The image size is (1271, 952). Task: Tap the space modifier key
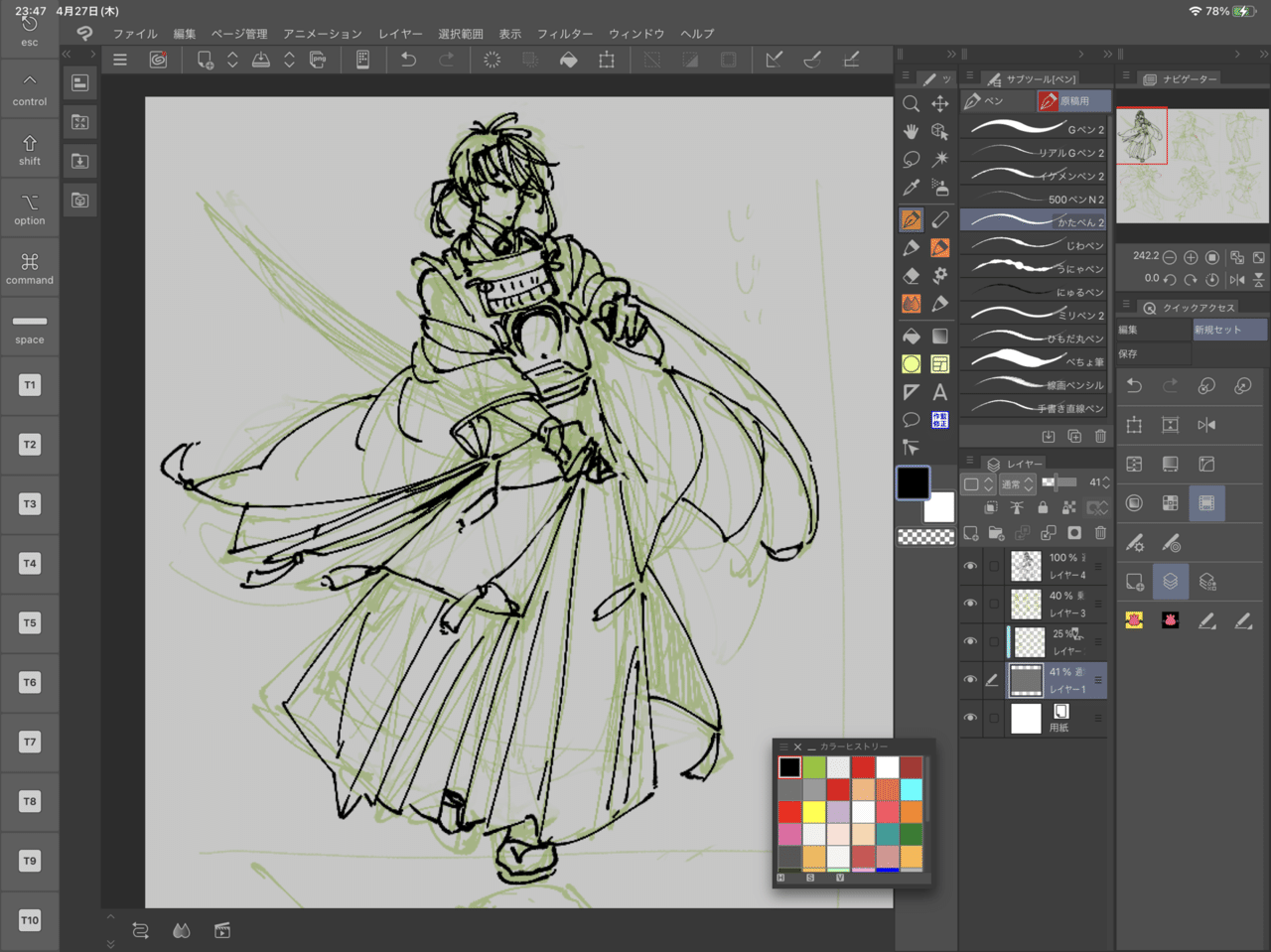30,328
